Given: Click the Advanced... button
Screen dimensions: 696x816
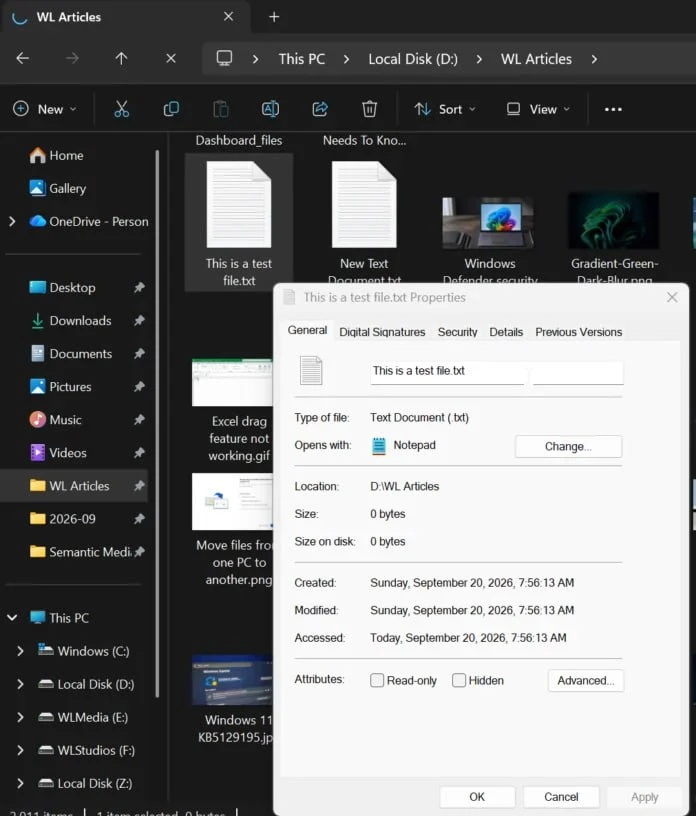Looking at the screenshot, I should (586, 680).
